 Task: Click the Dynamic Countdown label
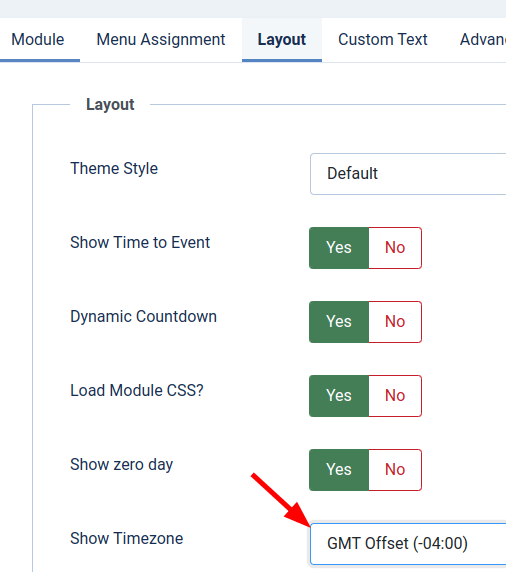(x=143, y=317)
